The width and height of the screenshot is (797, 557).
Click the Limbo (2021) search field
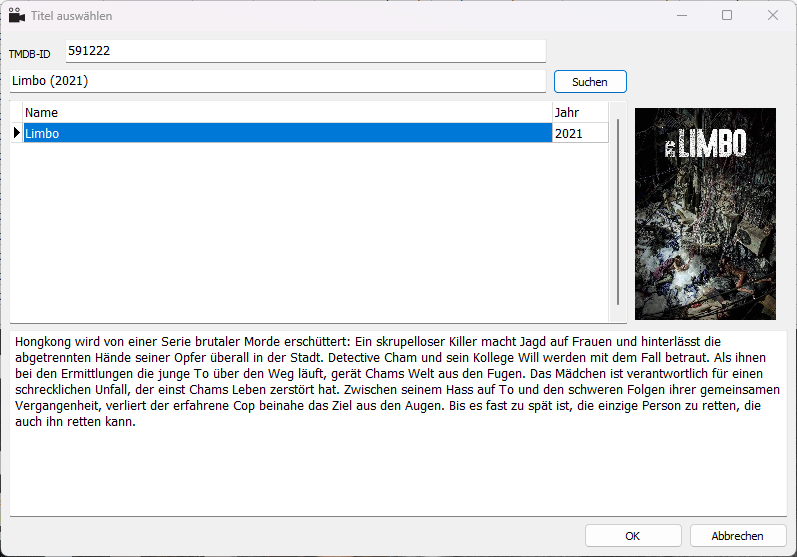(x=278, y=81)
